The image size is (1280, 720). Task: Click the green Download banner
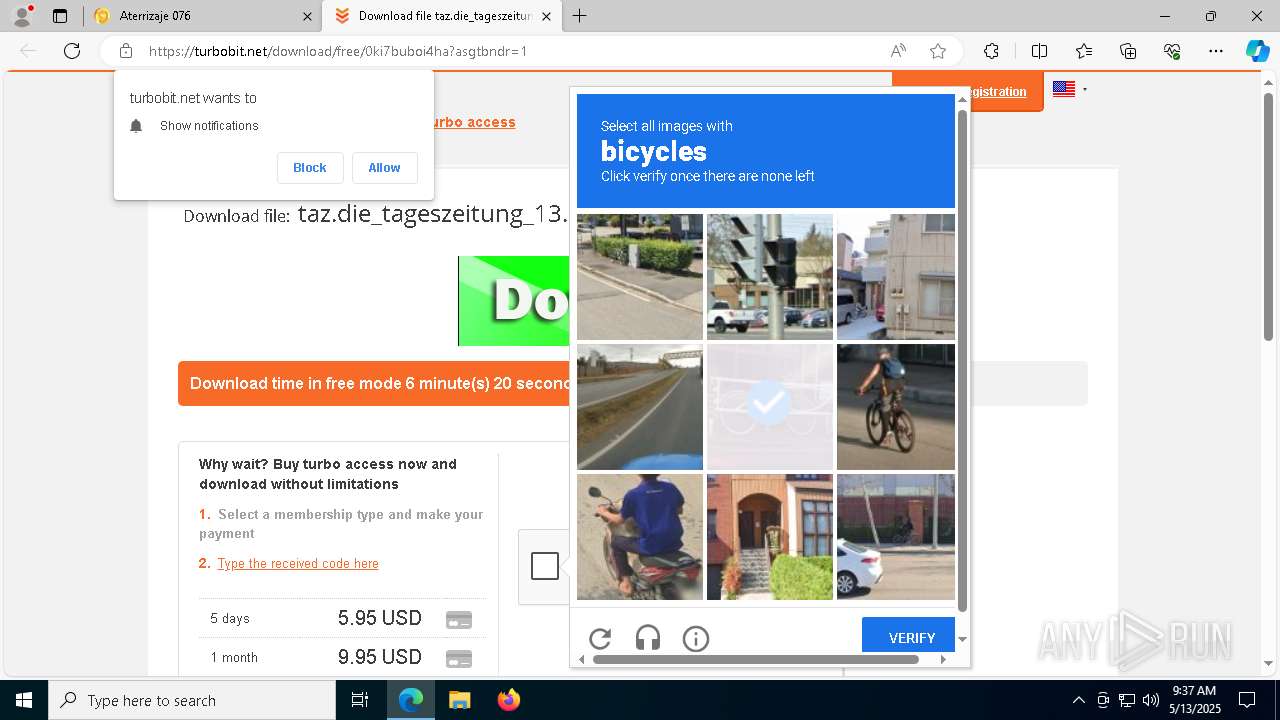tap(514, 301)
